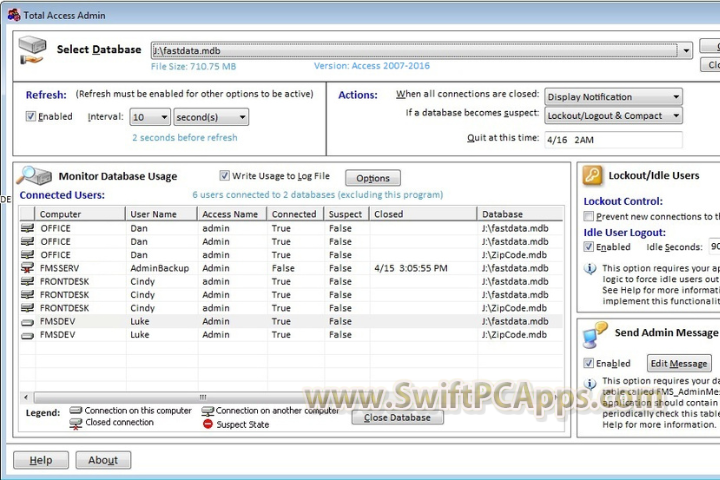Click the Access Name column header

click(232, 214)
